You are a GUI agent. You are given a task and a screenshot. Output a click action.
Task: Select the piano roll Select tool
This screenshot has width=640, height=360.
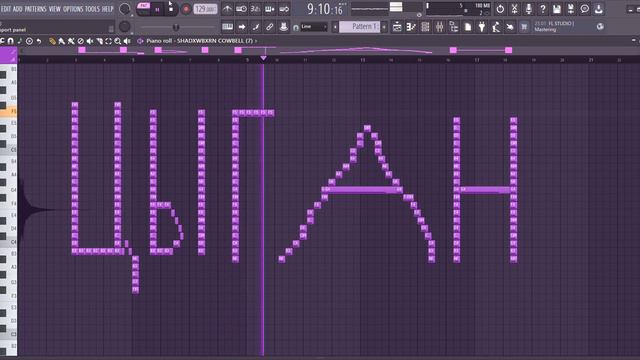pos(109,41)
